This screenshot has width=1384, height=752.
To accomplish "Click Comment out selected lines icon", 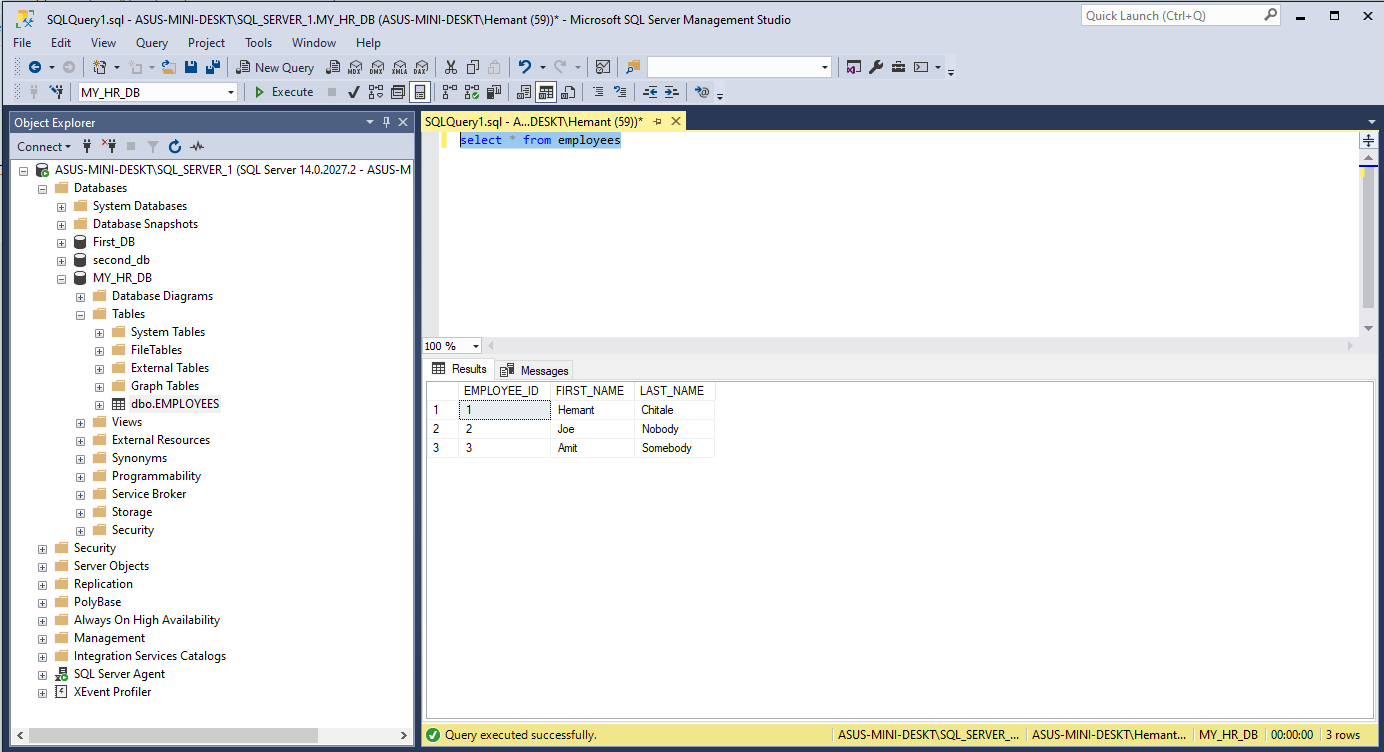I will pyautogui.click(x=598, y=92).
